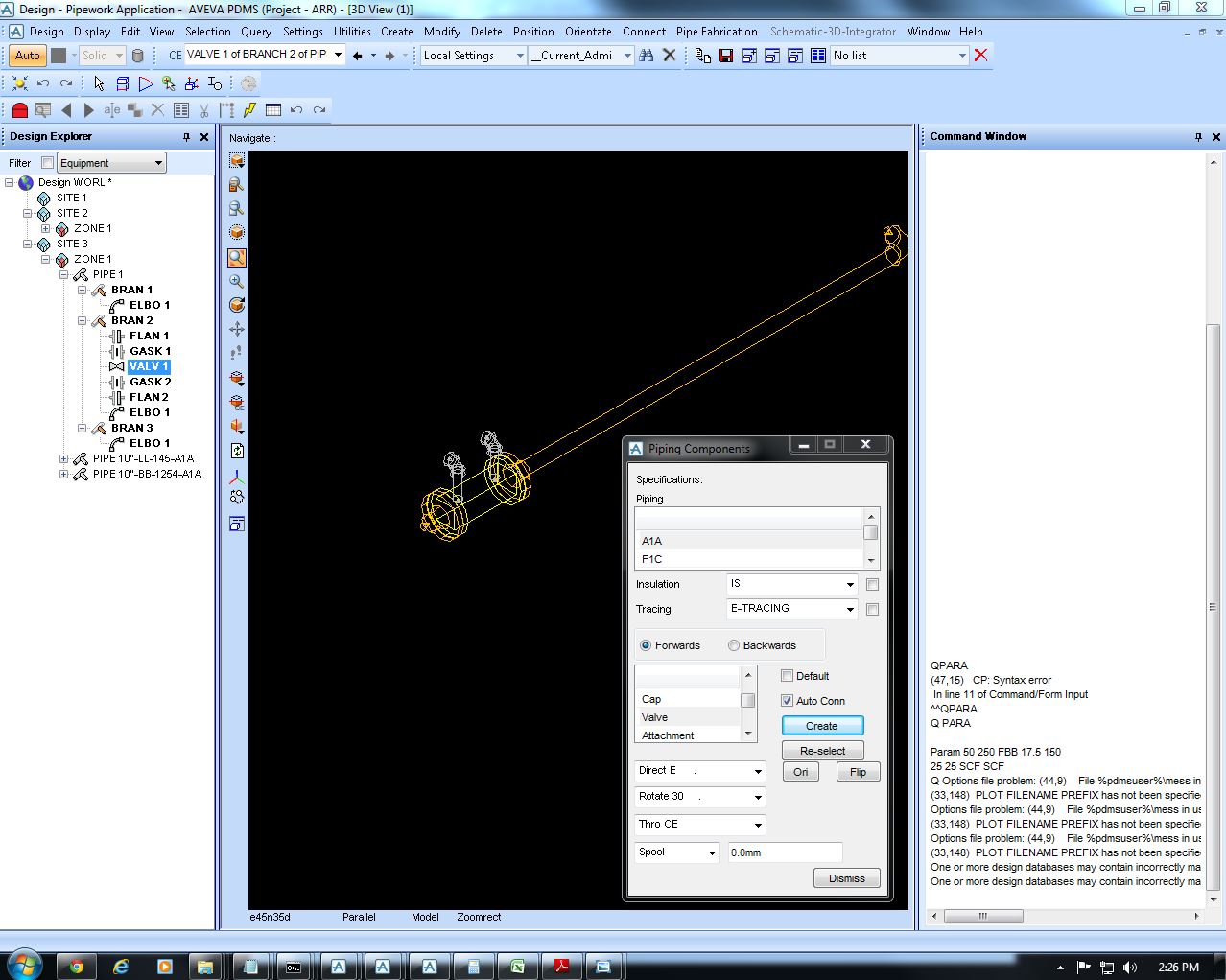Click the back arrow beside the CE box

(x=358, y=56)
